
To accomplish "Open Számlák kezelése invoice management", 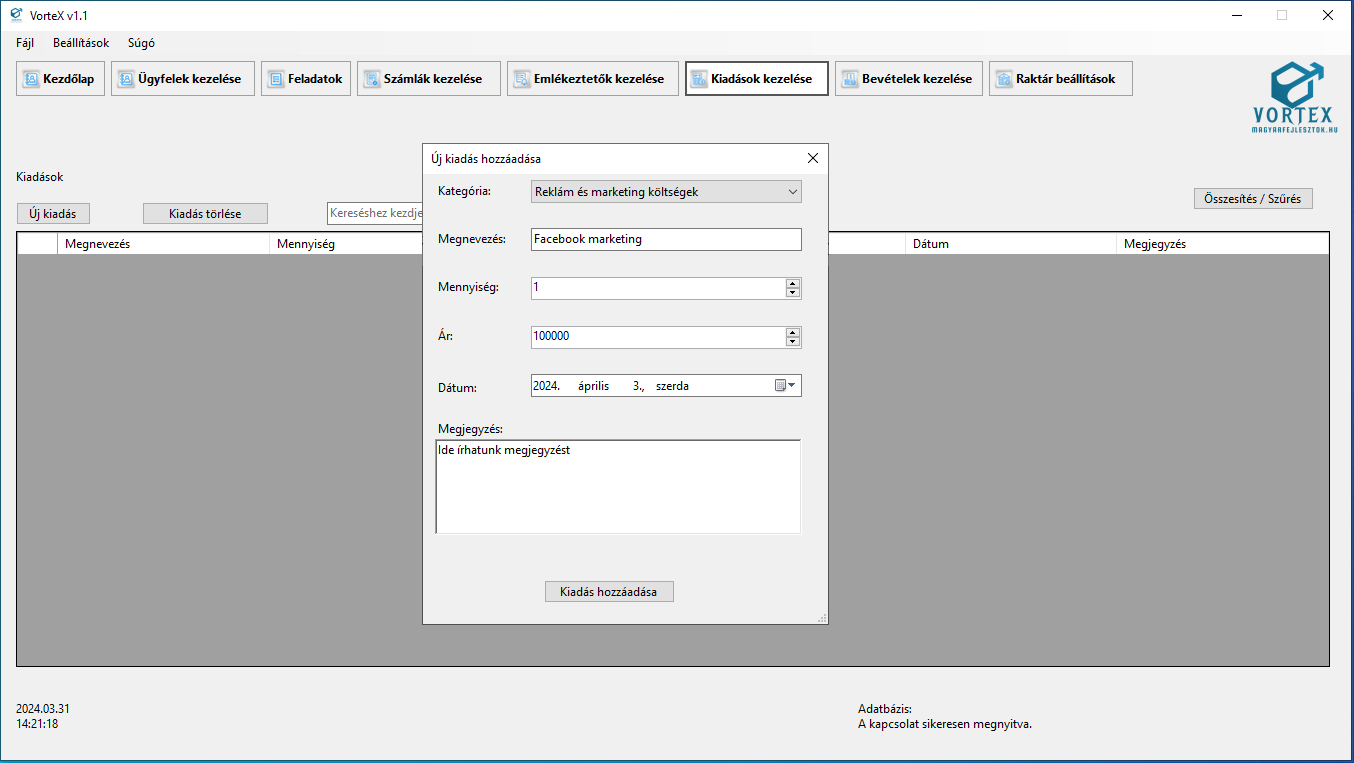I will (x=428, y=79).
